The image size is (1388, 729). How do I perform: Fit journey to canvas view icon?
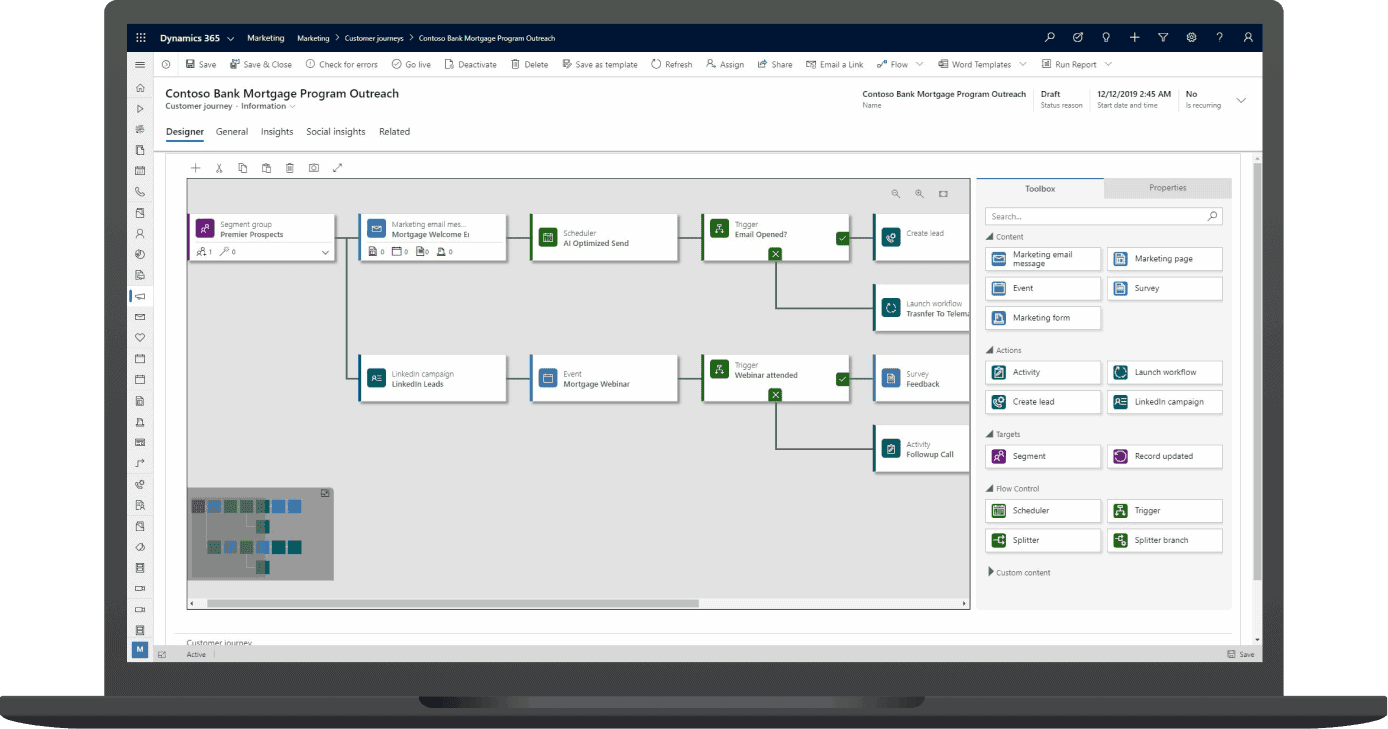tap(943, 194)
